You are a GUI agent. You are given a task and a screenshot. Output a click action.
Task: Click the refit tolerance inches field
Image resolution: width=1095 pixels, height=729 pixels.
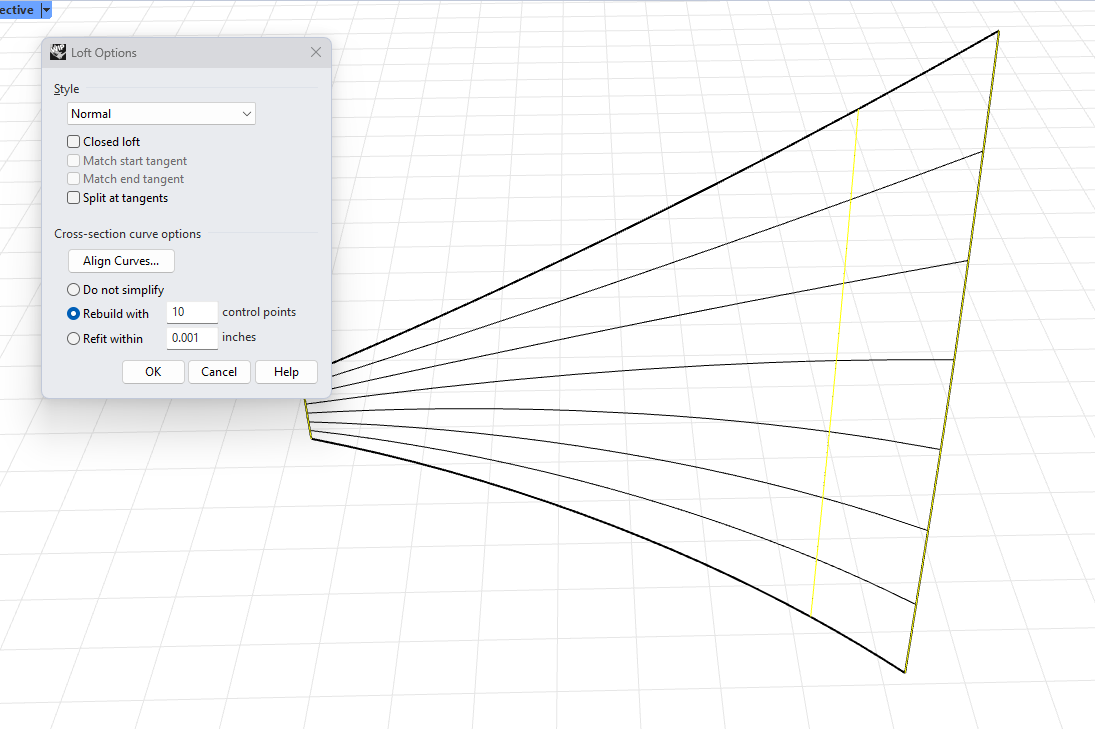click(192, 338)
